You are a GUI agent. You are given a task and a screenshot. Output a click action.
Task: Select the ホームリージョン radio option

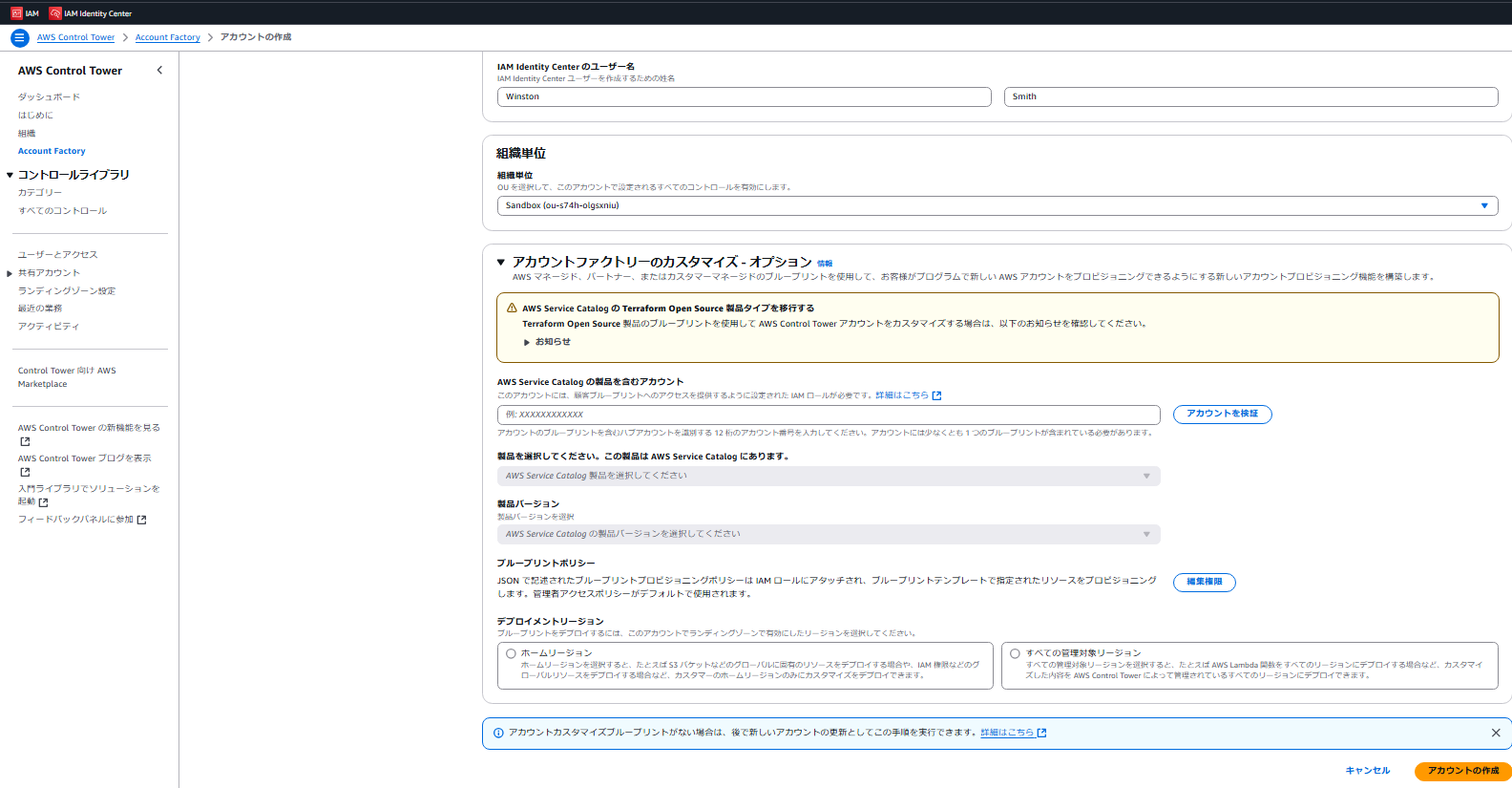[x=511, y=654]
